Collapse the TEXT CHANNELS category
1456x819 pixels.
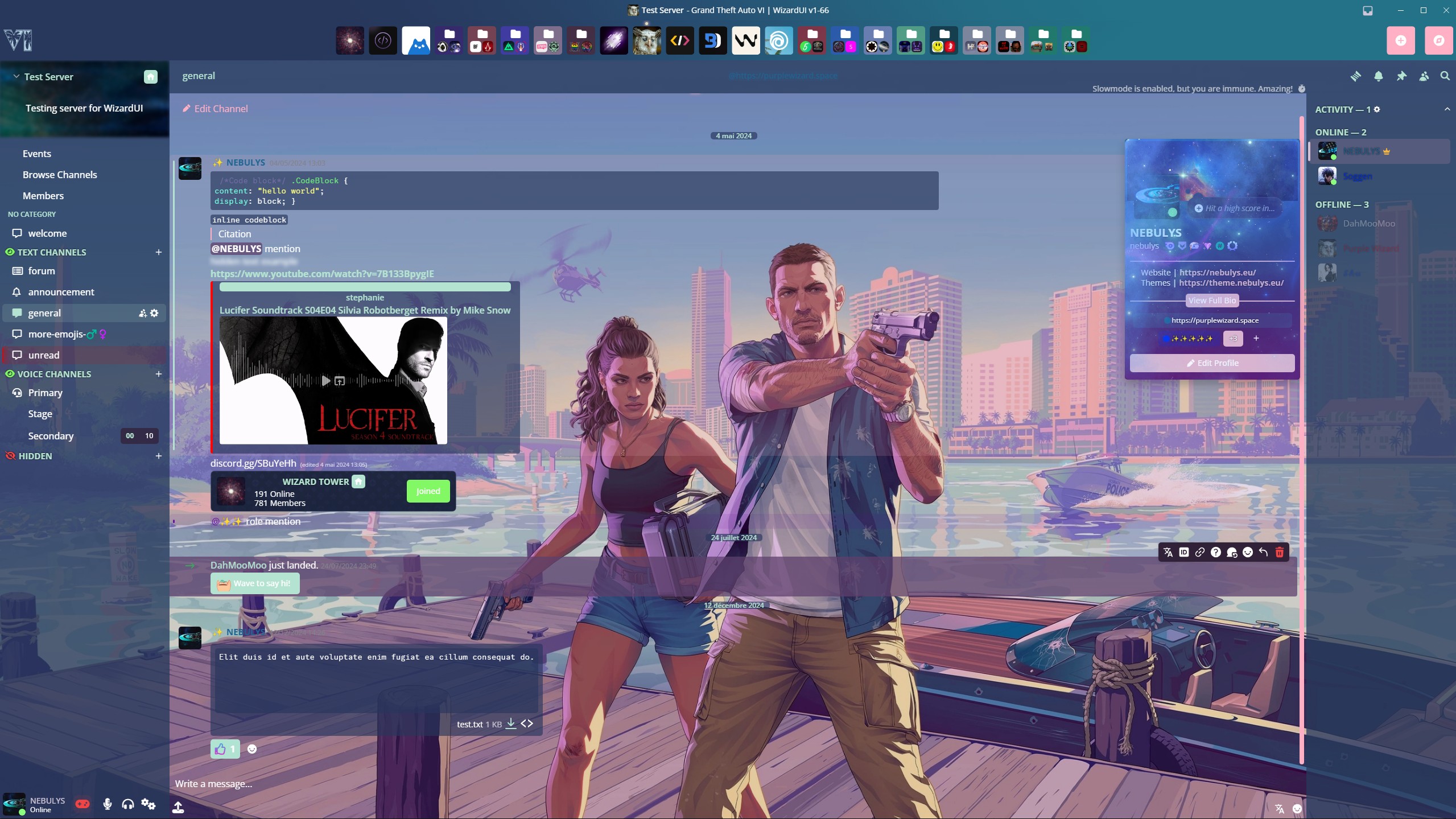51,252
